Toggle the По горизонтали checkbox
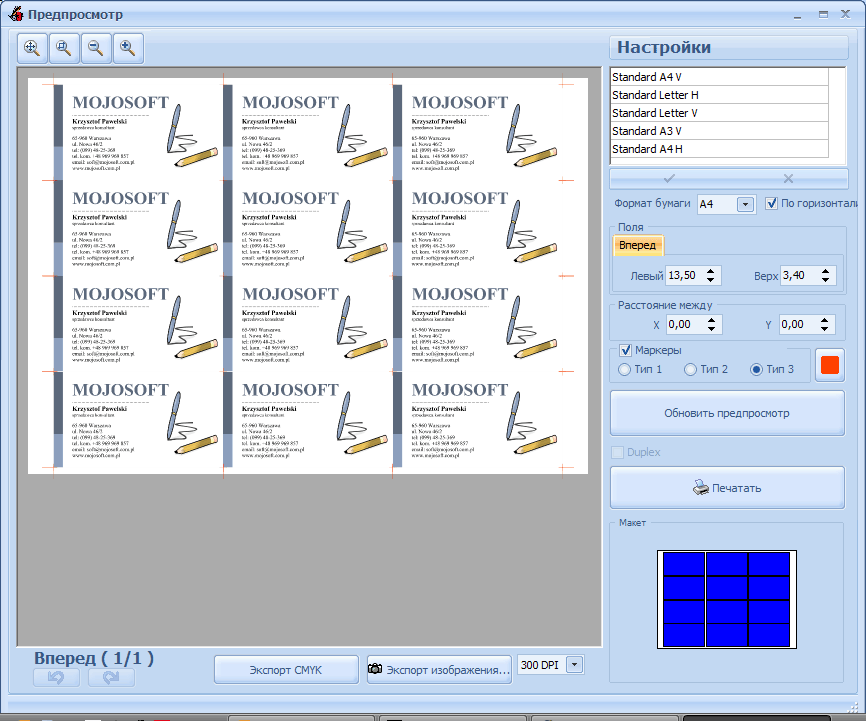 772,203
